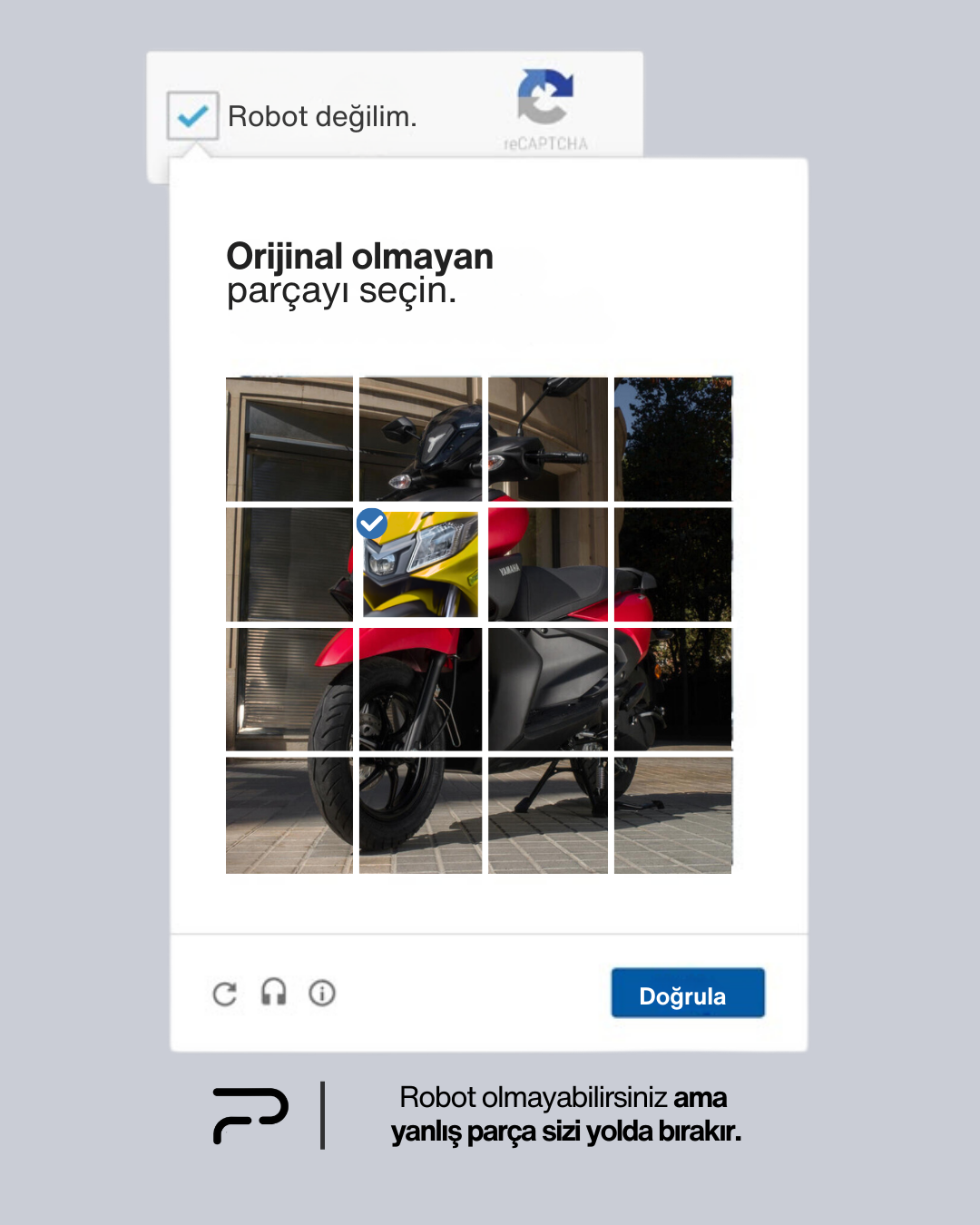
Task: Select the top-left building window tile
Action: (x=289, y=439)
